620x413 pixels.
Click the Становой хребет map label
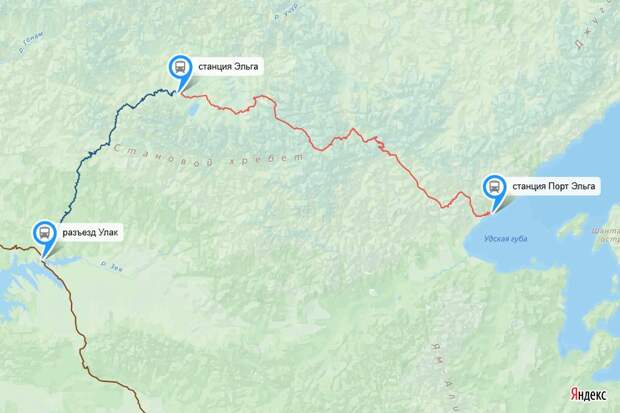(x=209, y=155)
